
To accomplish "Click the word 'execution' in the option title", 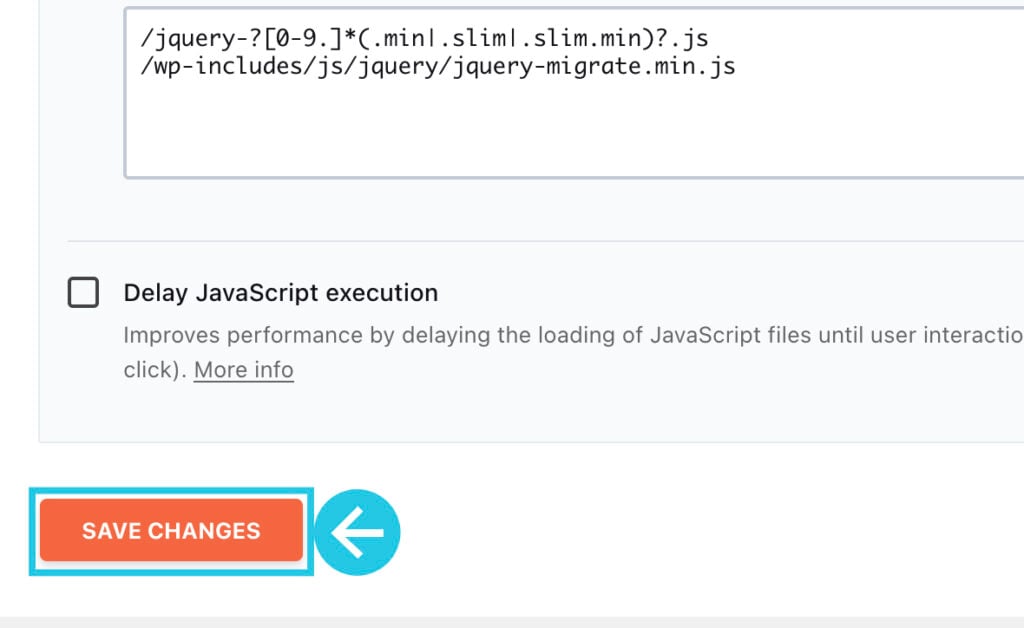I will coord(382,292).
